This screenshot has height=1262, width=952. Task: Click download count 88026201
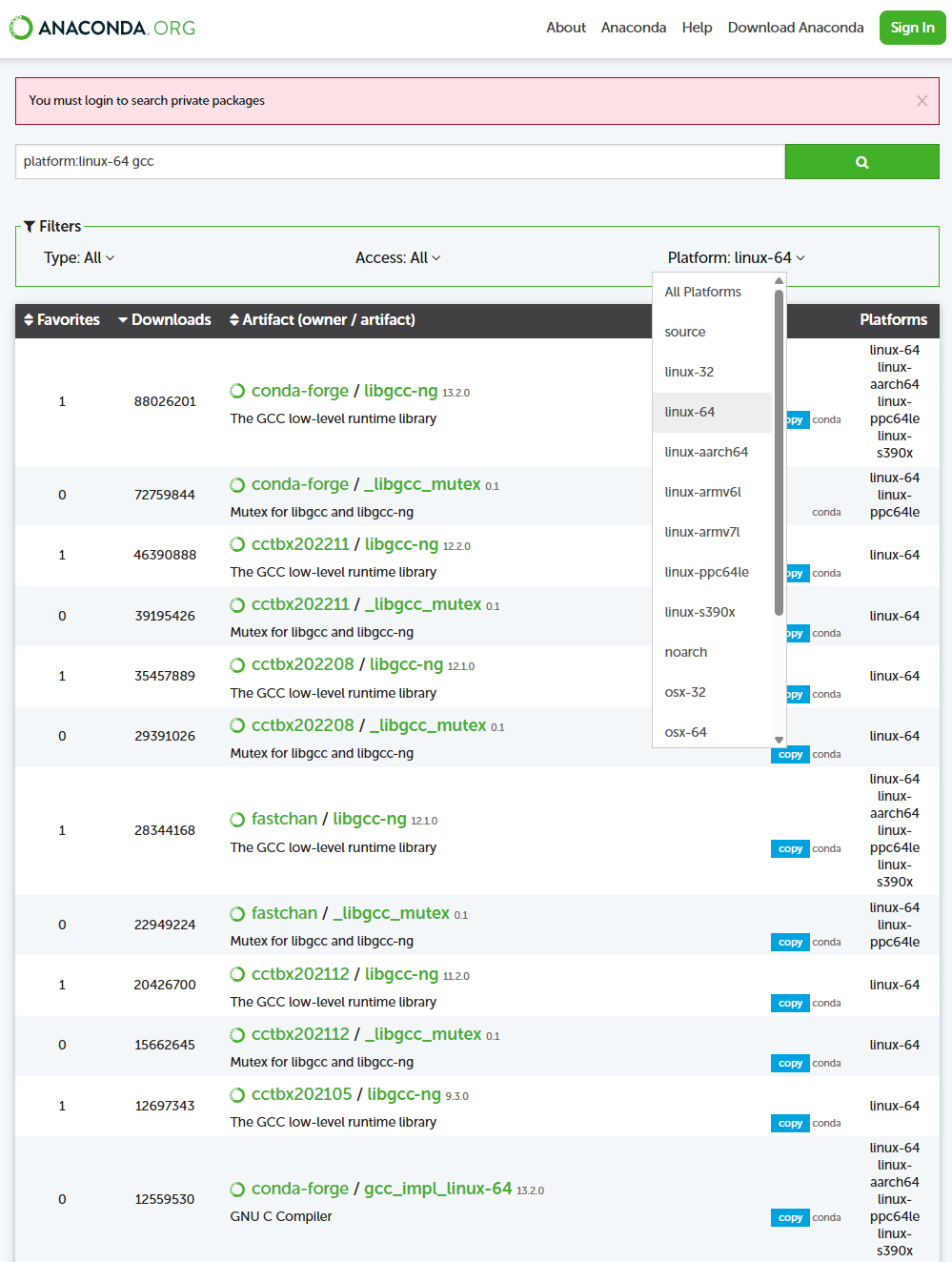165,402
